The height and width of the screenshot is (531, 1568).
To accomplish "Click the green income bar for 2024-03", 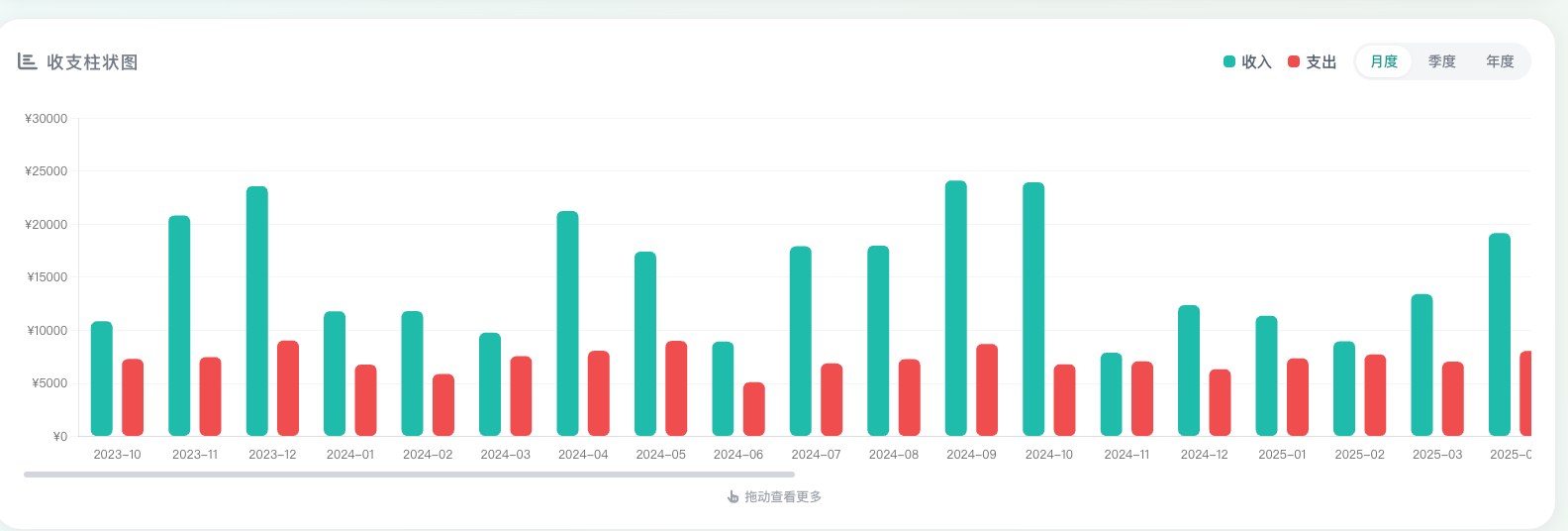I will click(x=490, y=384).
